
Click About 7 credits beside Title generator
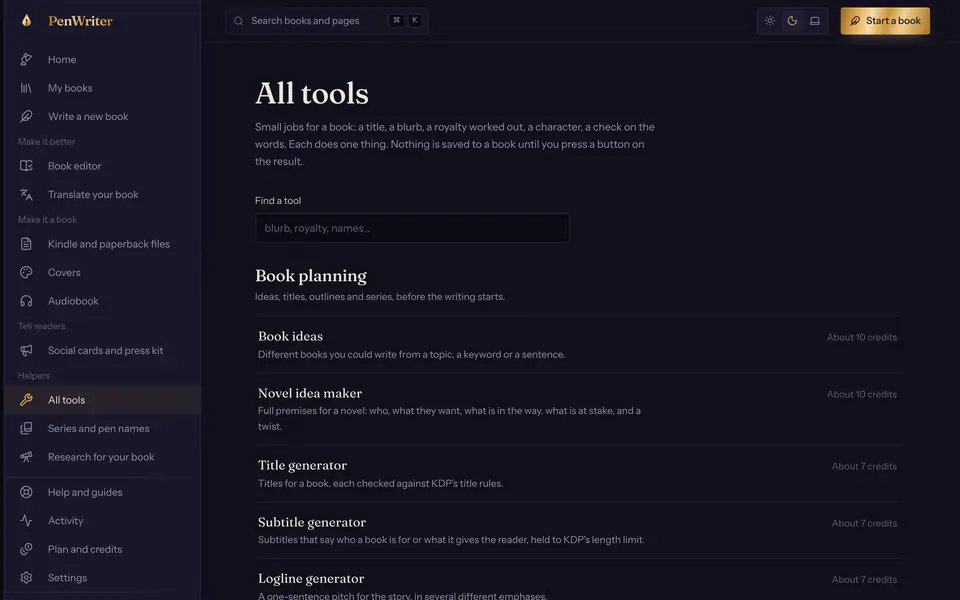click(864, 467)
